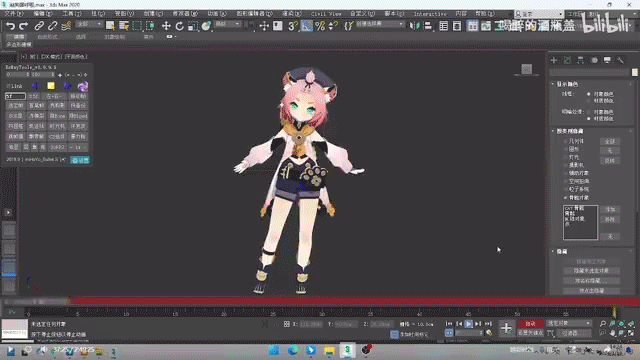Screen dimensions: 640x360
Task: Open the 编辑 menu
Action: coord(42,14)
